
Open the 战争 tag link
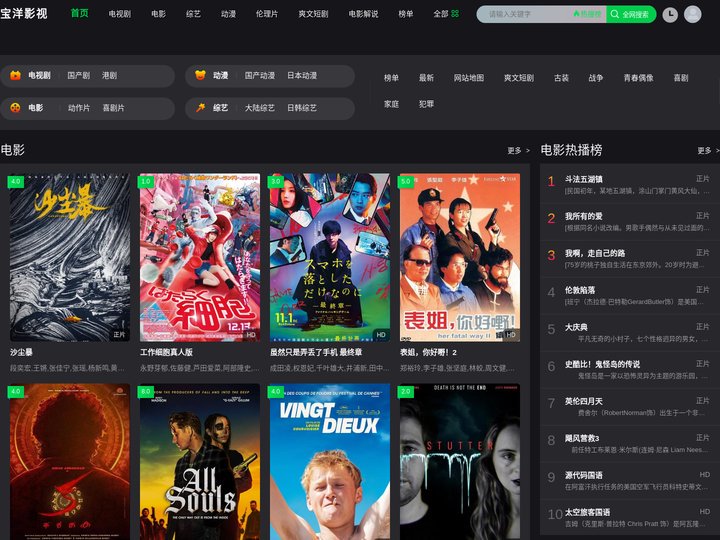tap(596, 78)
